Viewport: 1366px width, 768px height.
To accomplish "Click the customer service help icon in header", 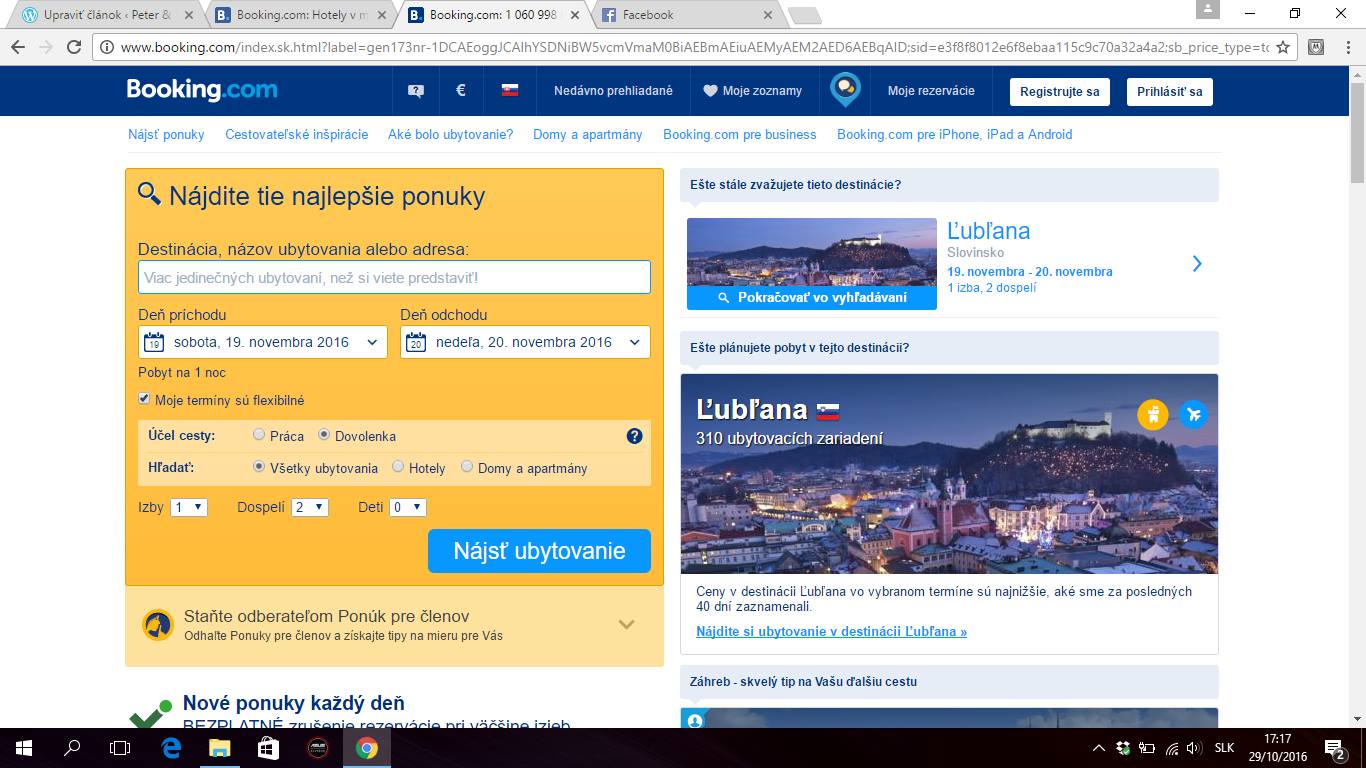I will click(416, 90).
